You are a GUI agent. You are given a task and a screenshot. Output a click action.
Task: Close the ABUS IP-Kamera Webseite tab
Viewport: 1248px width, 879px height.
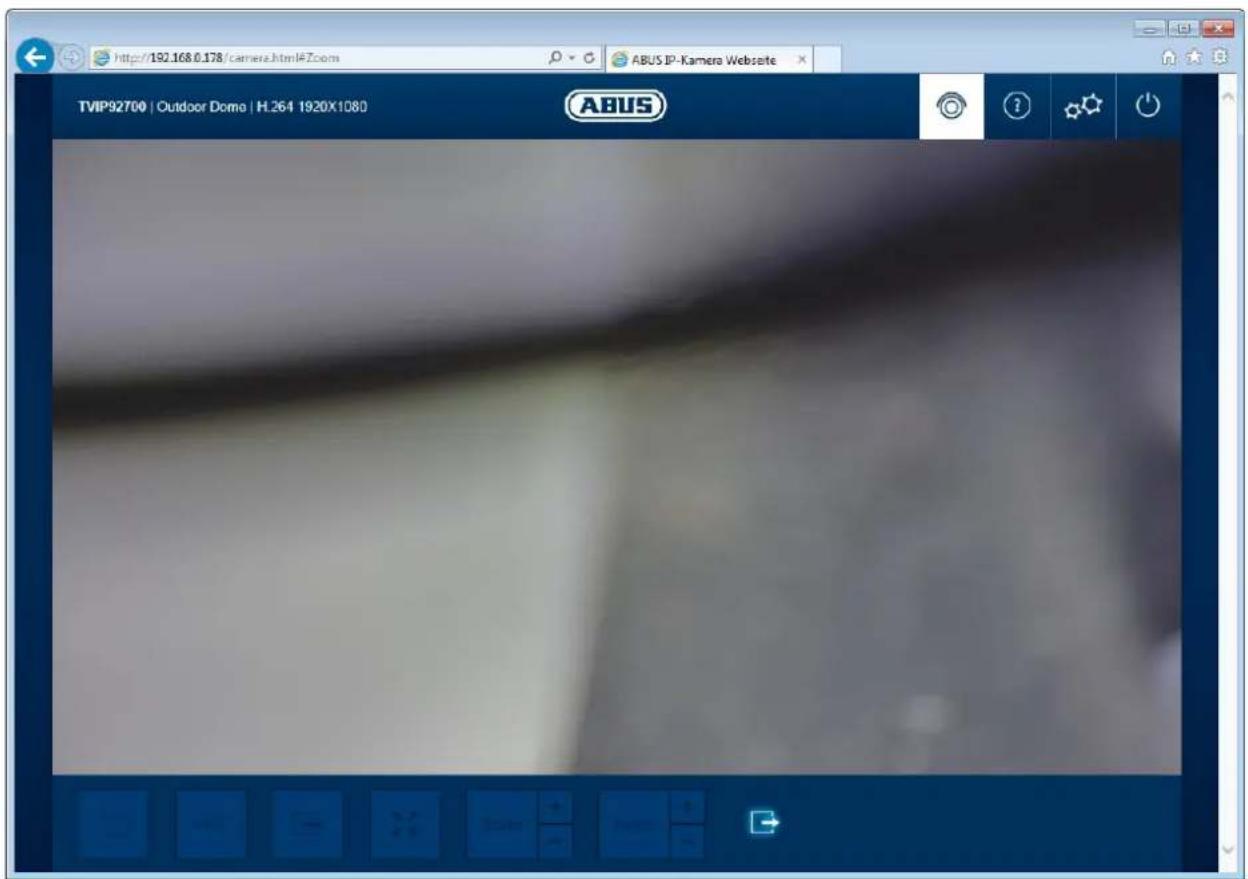[x=803, y=60]
